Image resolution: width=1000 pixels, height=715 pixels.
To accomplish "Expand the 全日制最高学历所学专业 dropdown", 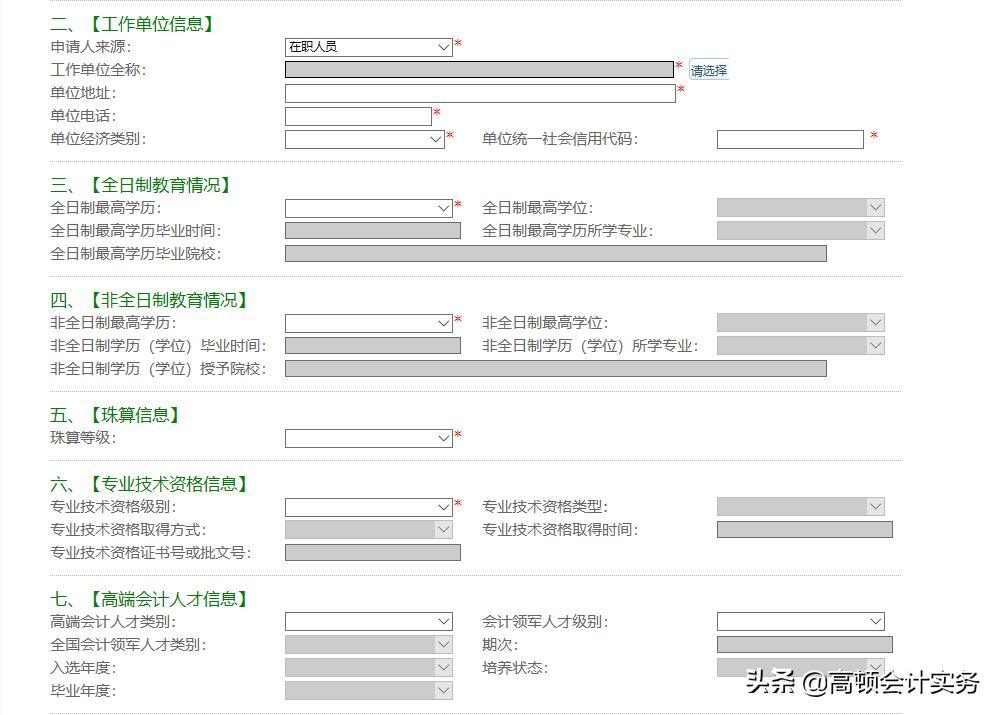I will pyautogui.click(x=800, y=230).
